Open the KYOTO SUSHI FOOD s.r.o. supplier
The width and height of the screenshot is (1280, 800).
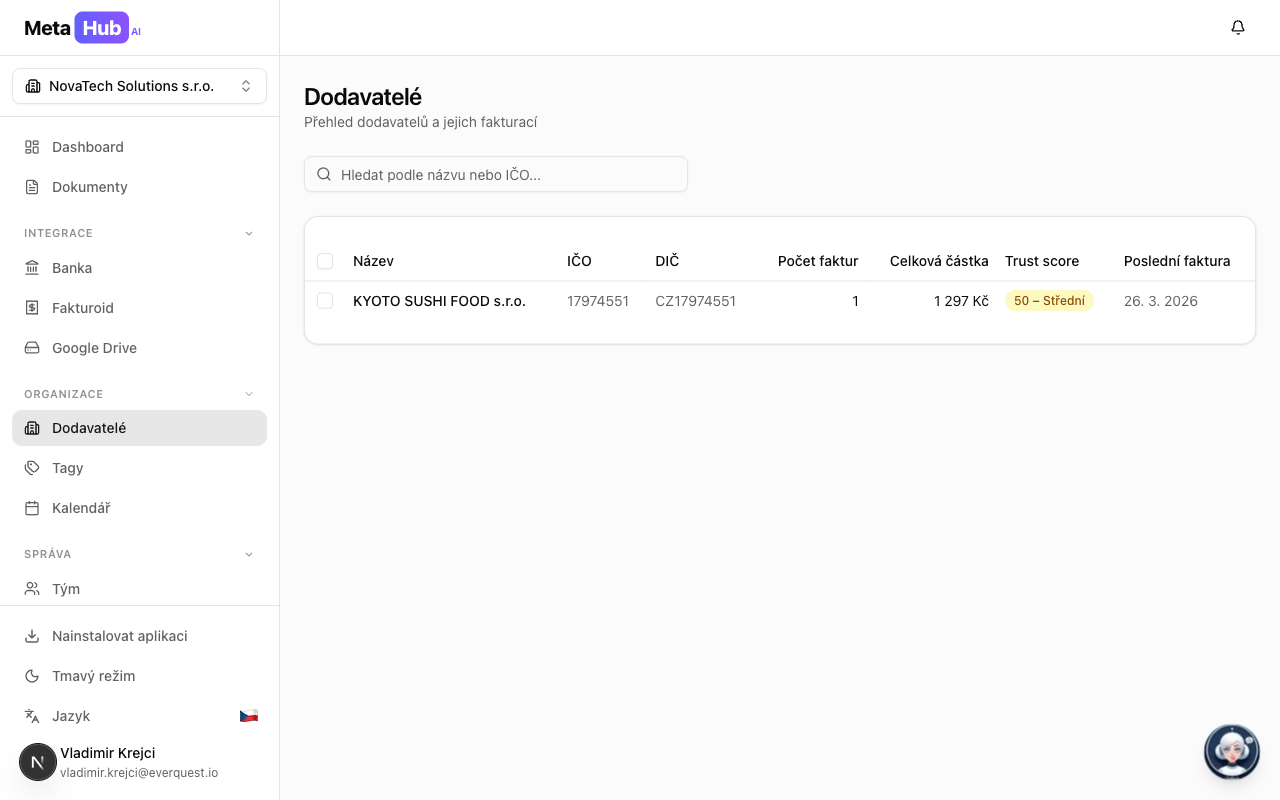coord(439,301)
